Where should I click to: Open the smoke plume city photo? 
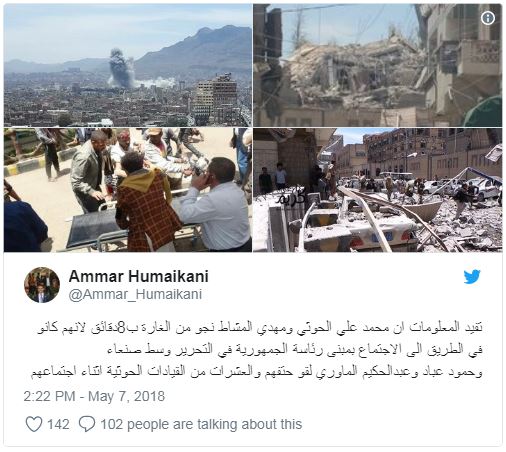(128, 65)
